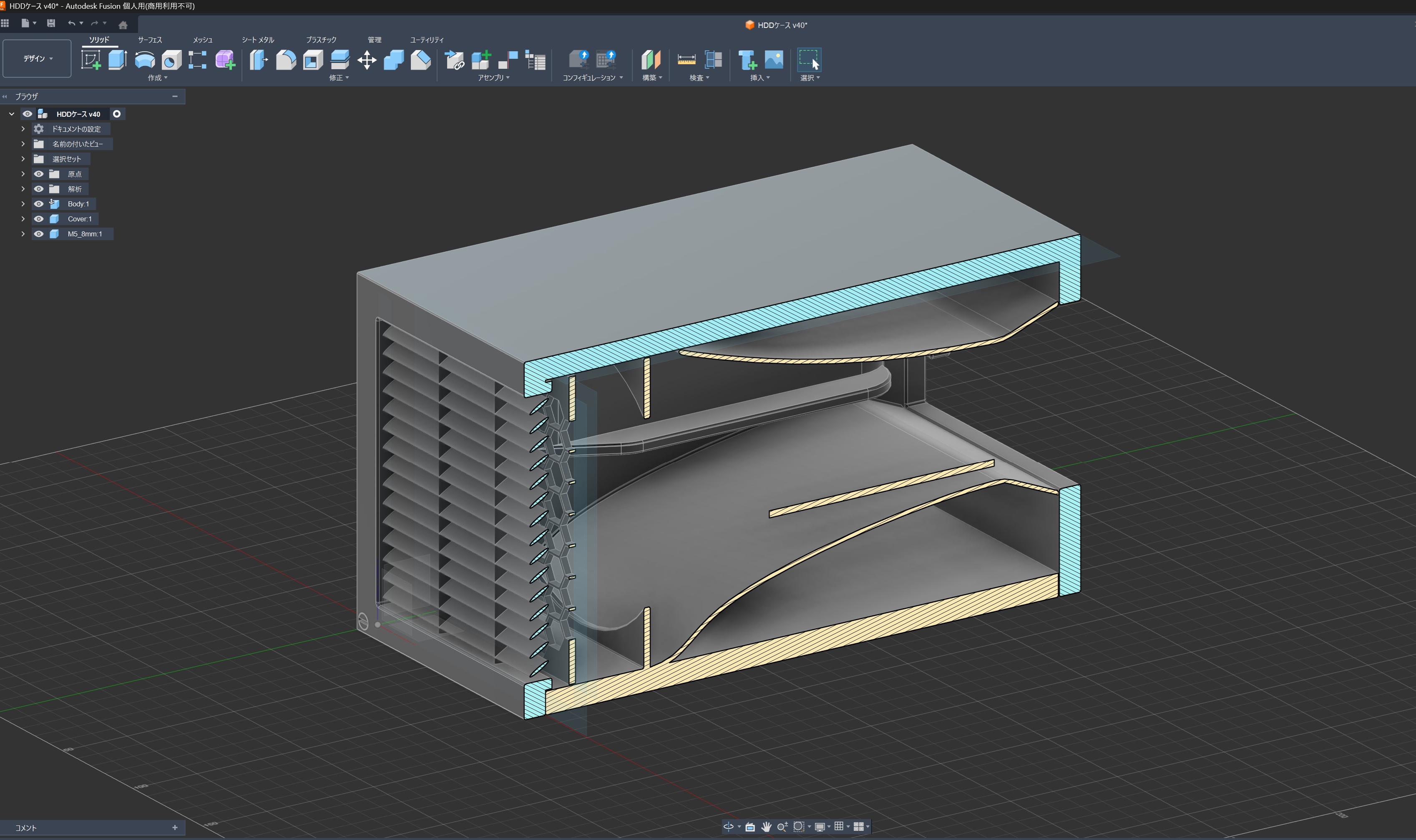Screen dimensions: 1416x840
Task: Switch to the サーフェス tab
Action: (x=150, y=40)
